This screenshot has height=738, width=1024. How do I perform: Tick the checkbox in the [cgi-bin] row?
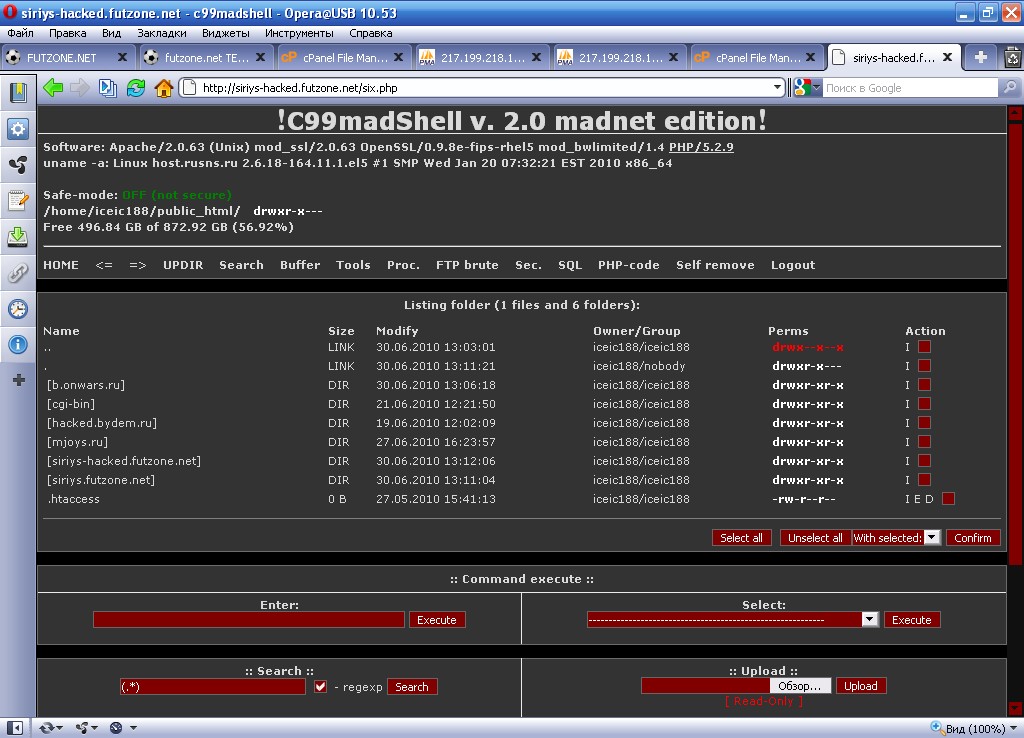pos(924,404)
